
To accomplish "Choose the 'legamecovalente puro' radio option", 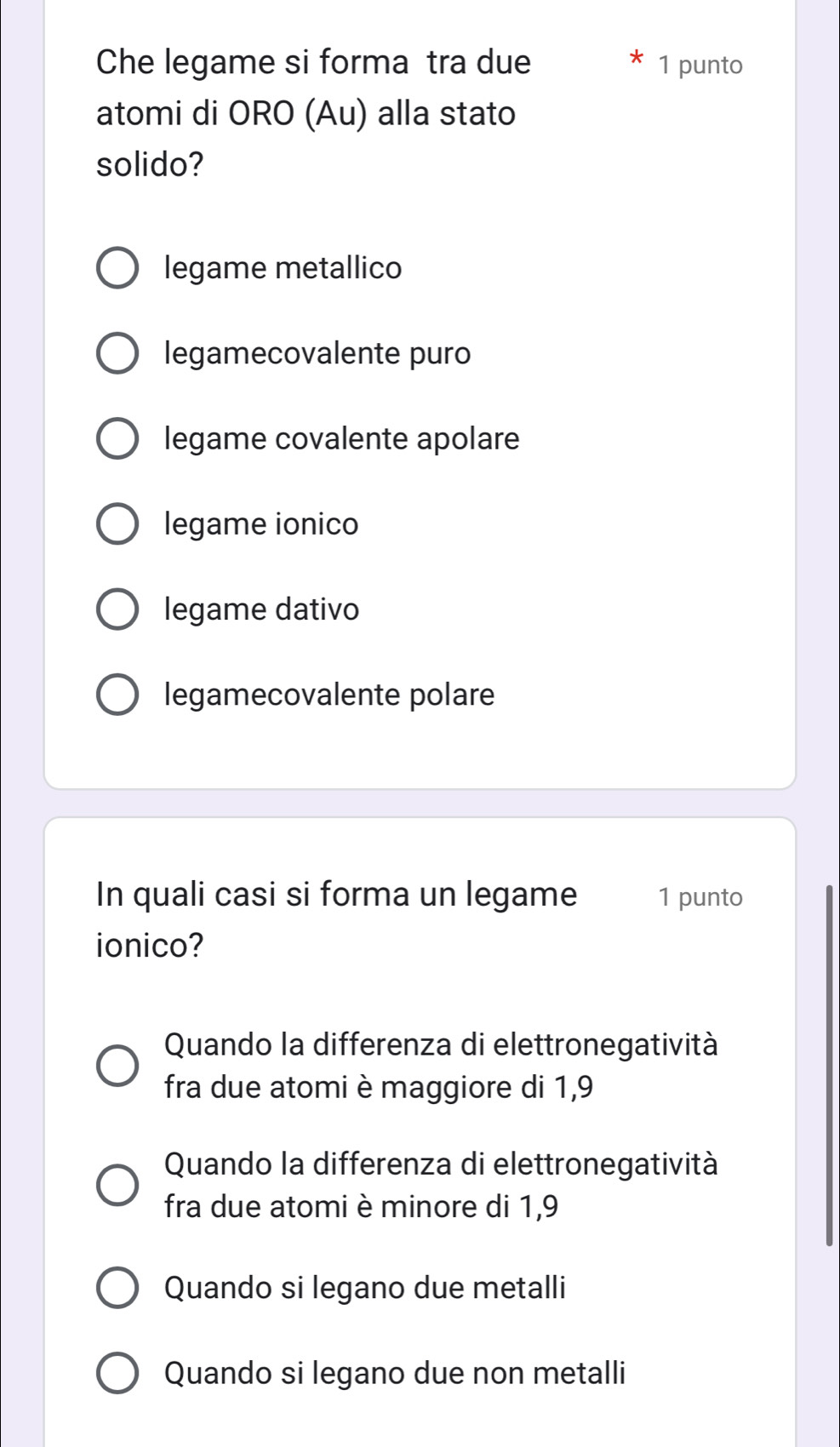I will coord(117,354).
